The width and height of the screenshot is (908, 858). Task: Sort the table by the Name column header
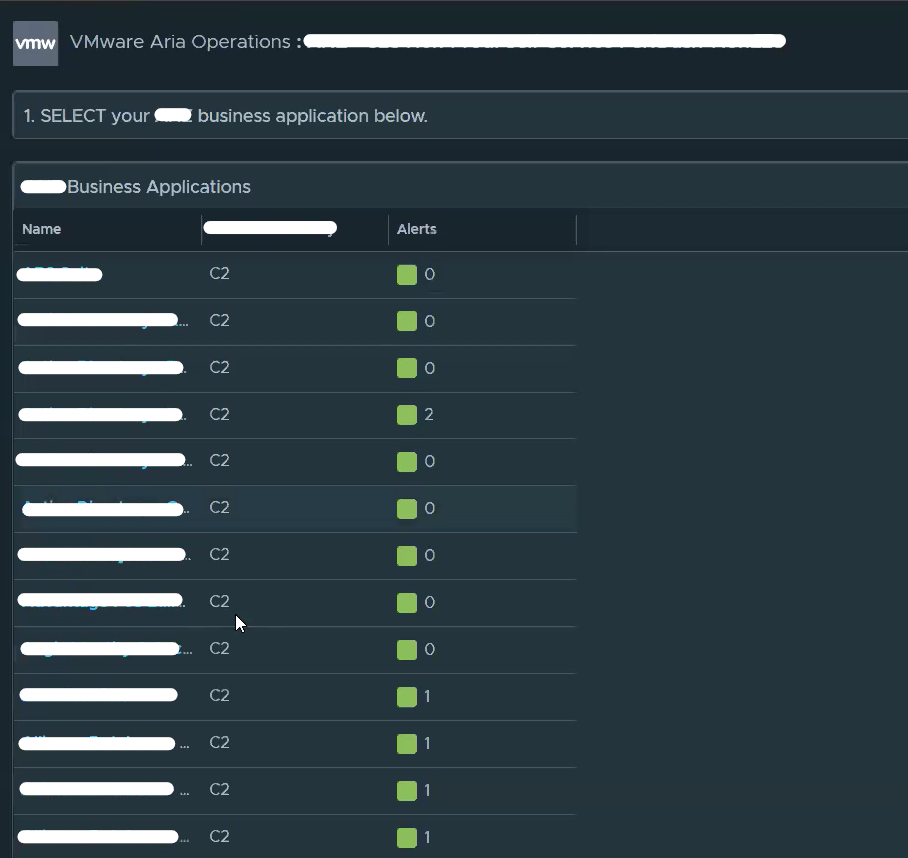42,229
